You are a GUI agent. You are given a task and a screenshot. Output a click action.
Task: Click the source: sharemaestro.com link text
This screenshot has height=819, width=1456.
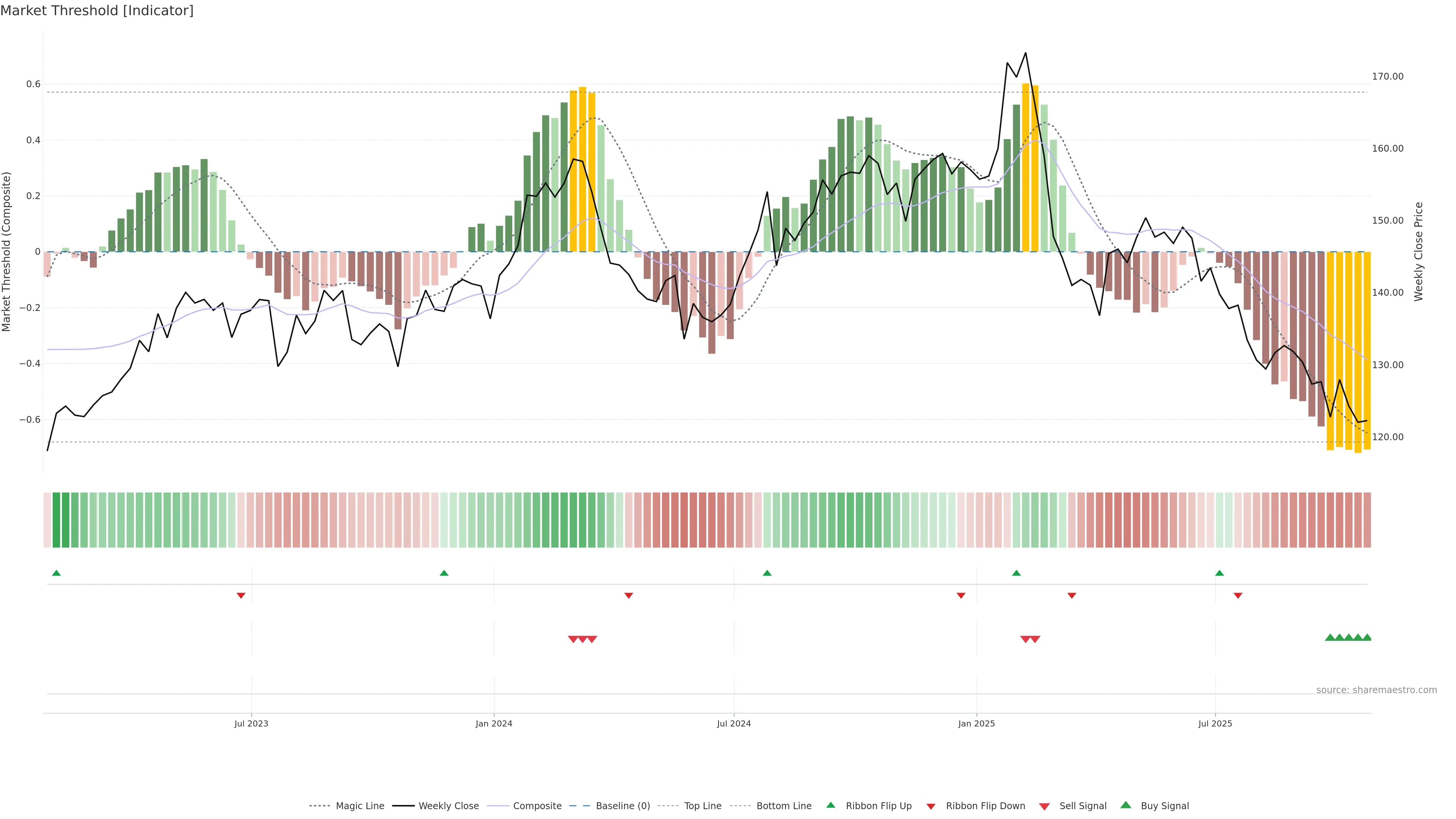coord(1376,690)
